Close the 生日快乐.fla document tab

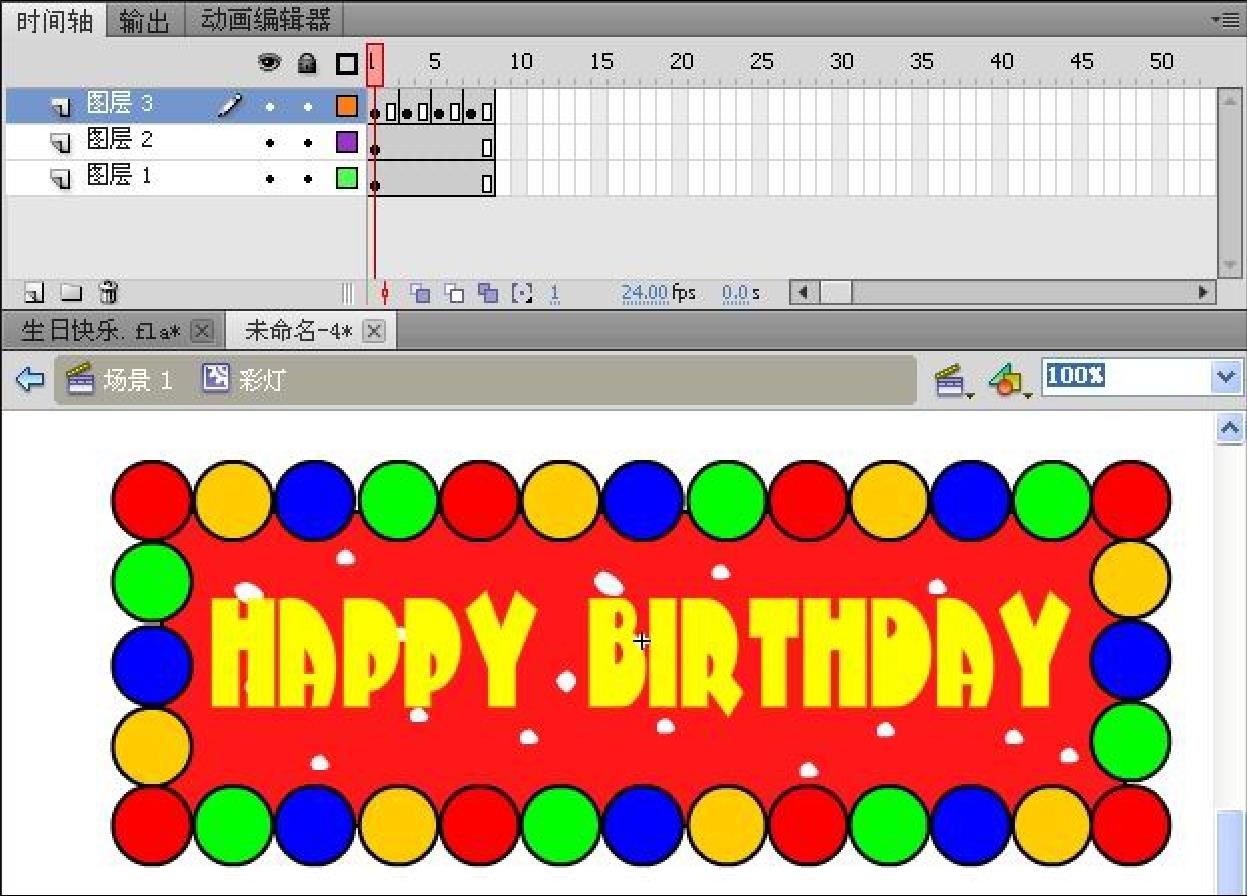(x=201, y=331)
